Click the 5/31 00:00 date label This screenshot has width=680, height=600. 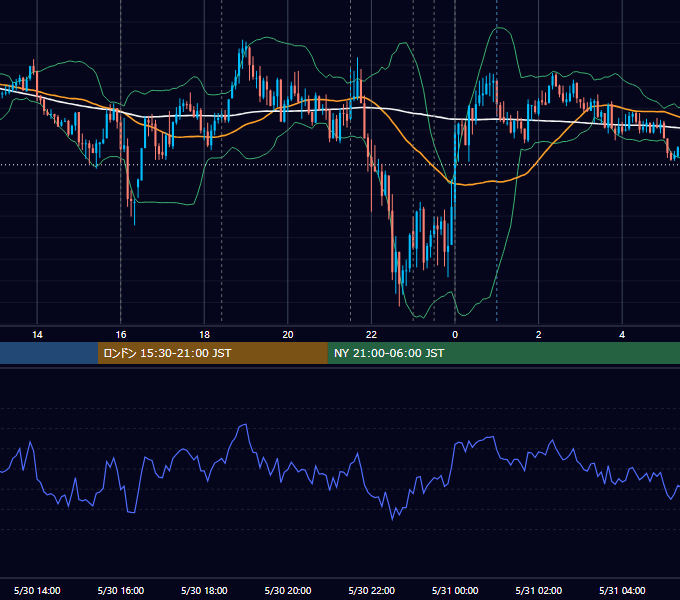click(x=455, y=590)
